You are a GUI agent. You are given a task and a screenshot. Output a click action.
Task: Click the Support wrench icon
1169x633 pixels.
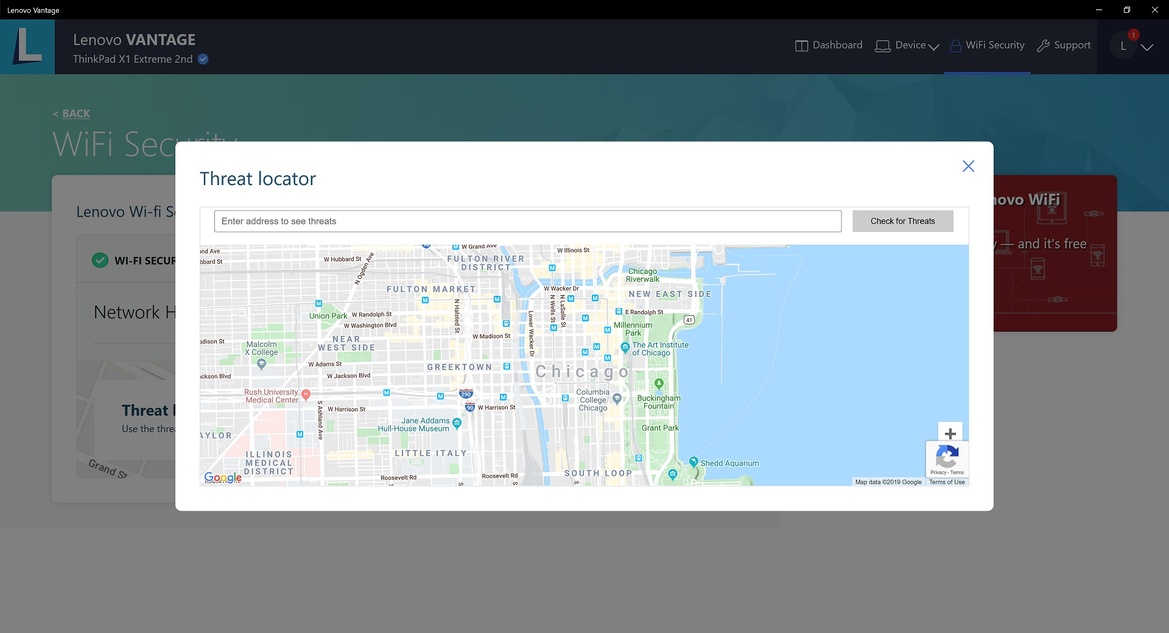[1043, 45]
